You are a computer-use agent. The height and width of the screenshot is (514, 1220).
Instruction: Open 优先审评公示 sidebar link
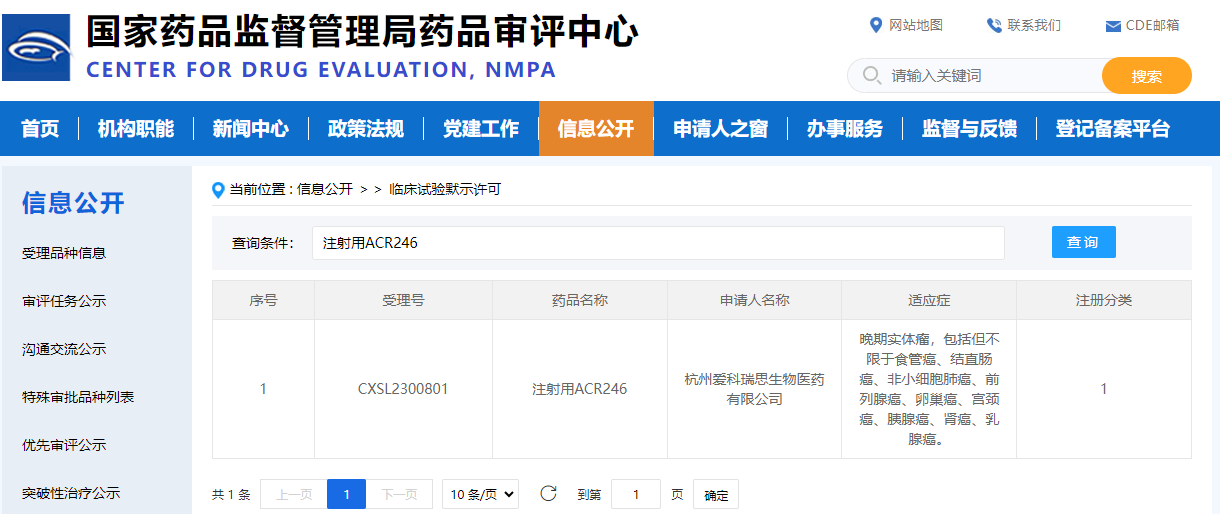(64, 445)
